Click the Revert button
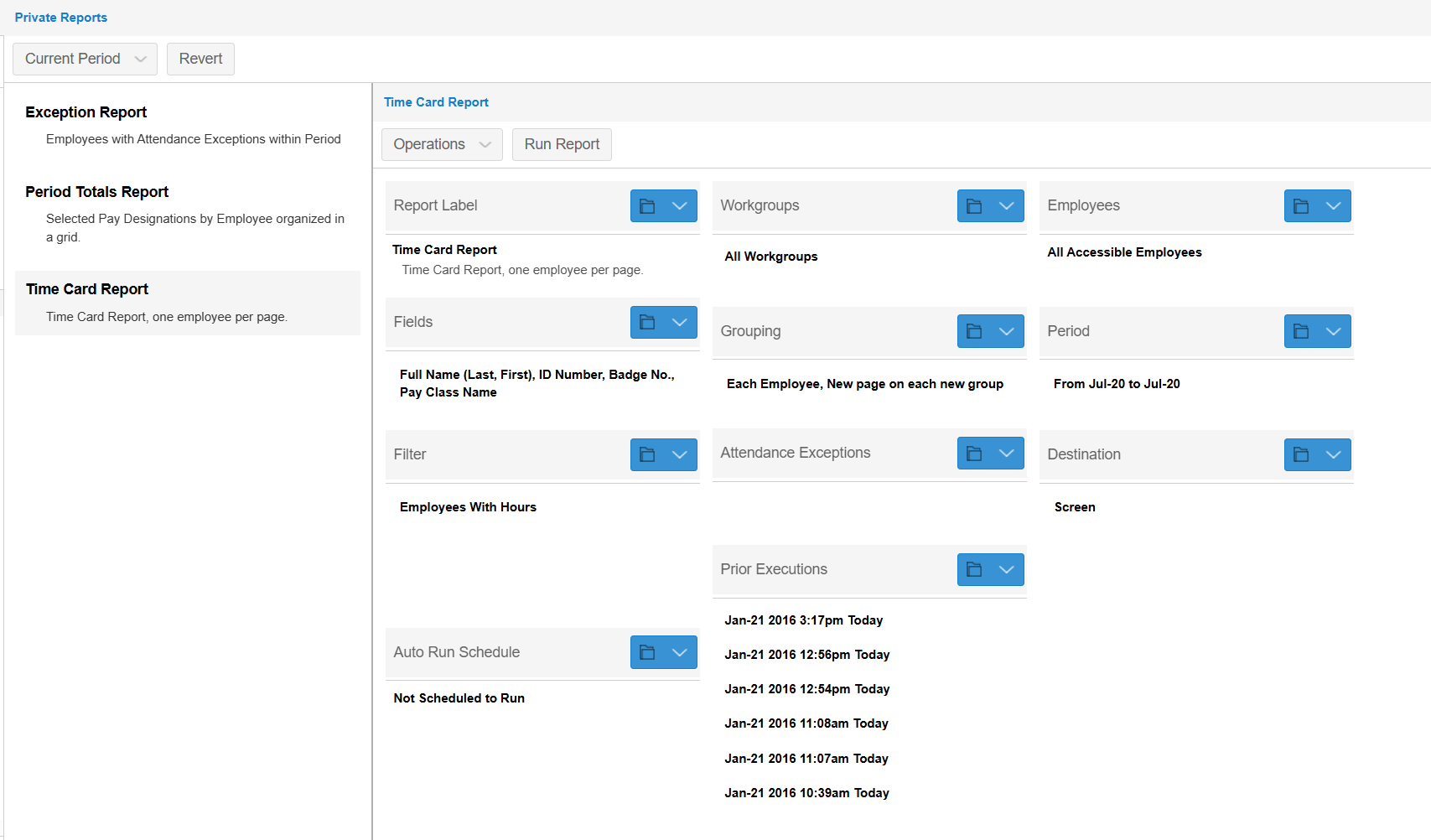 (200, 60)
